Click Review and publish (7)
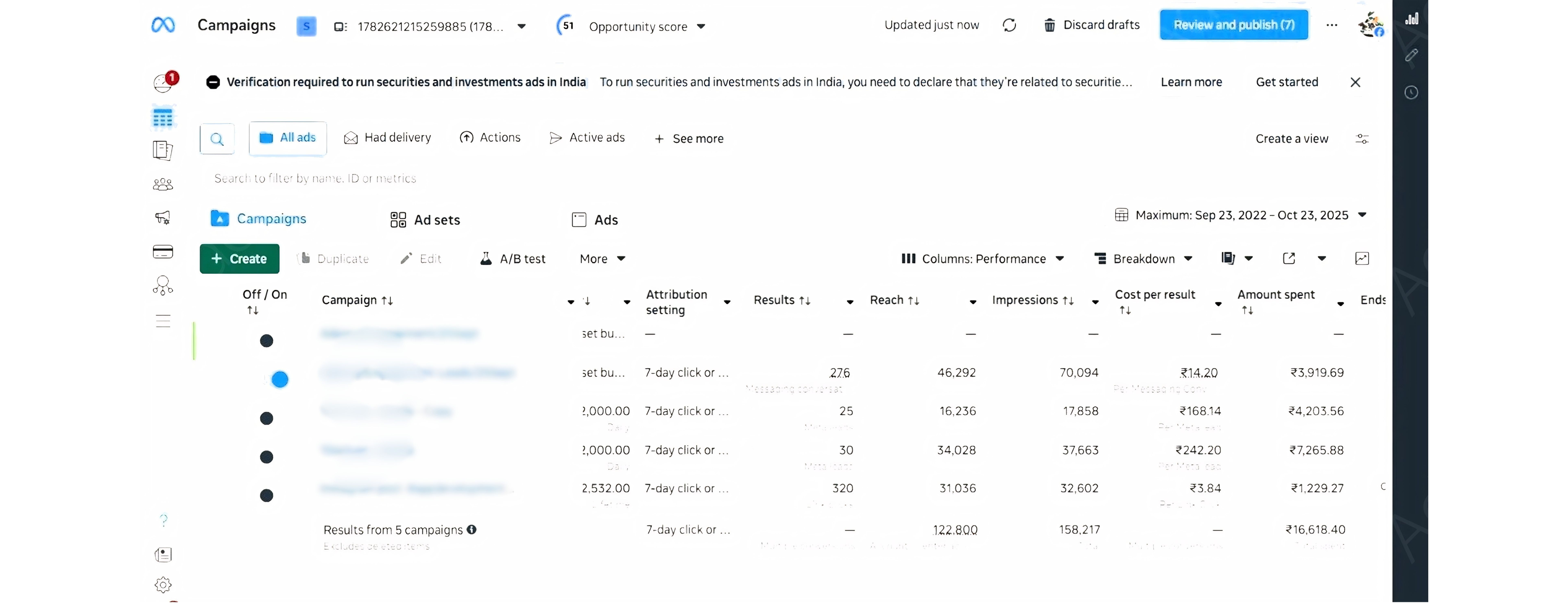The height and width of the screenshot is (604, 1568). (x=1234, y=25)
